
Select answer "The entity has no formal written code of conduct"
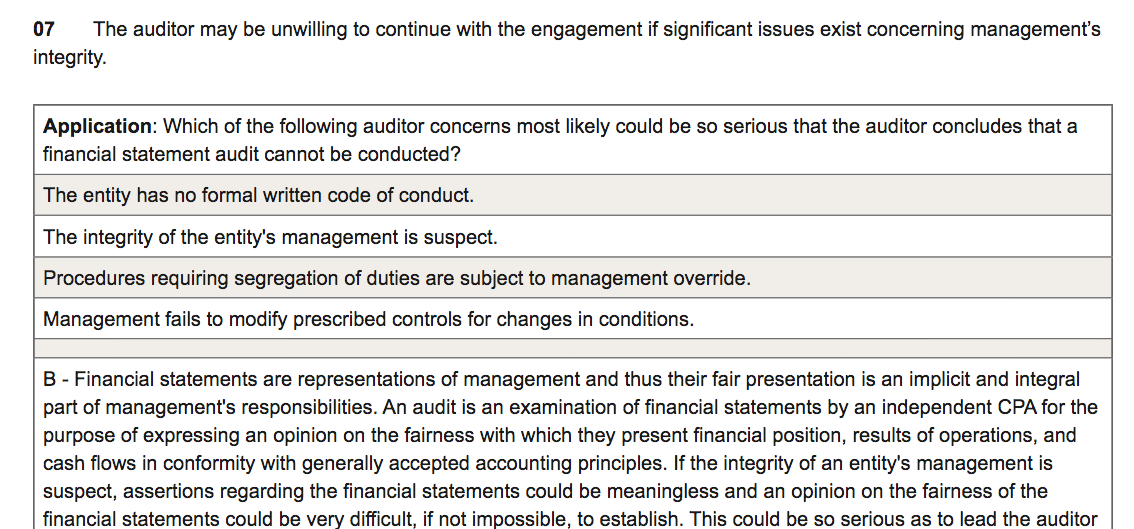[258, 196]
